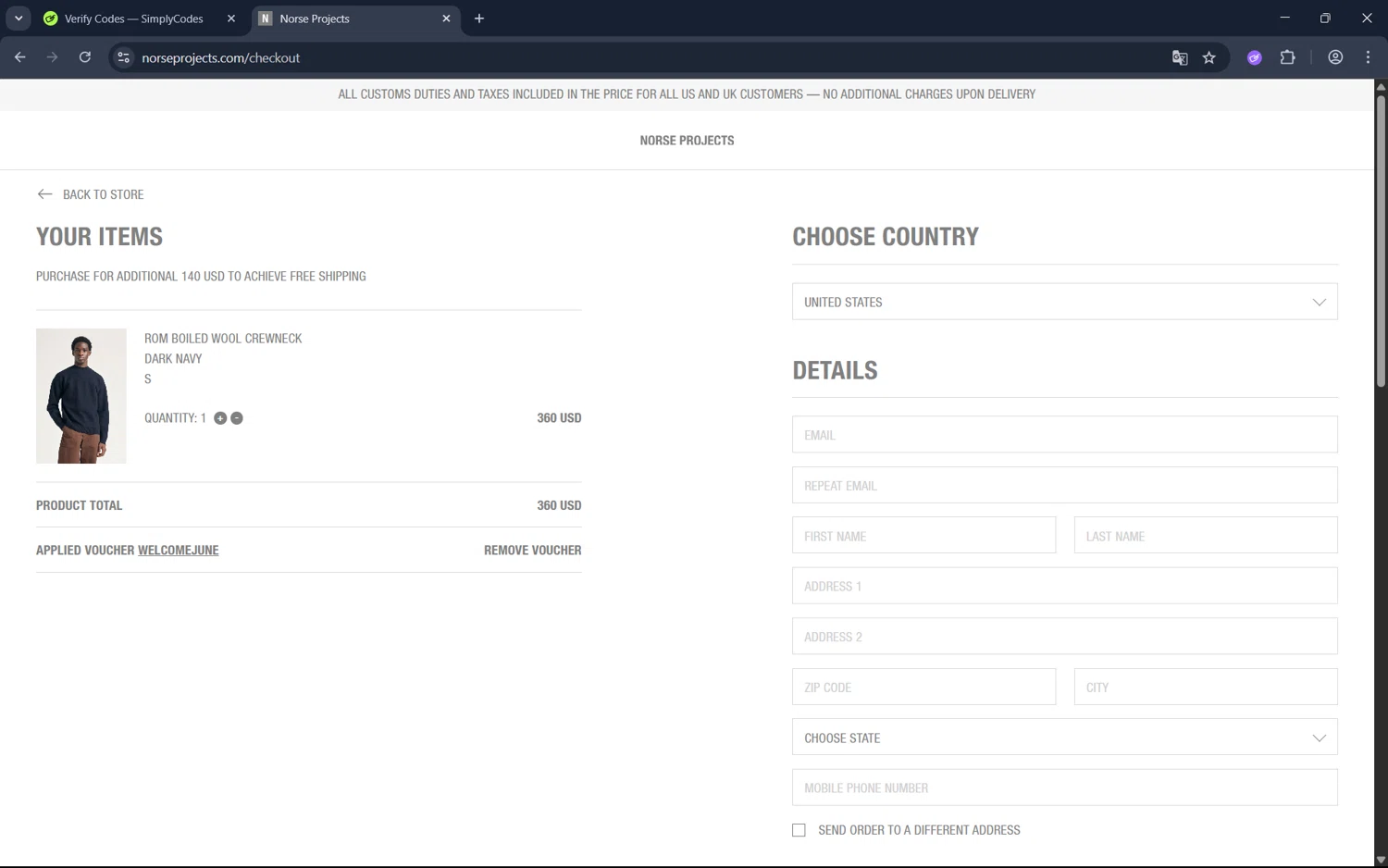Viewport: 1388px width, 868px height.
Task: Click the browser forward arrow
Action: pos(52,57)
